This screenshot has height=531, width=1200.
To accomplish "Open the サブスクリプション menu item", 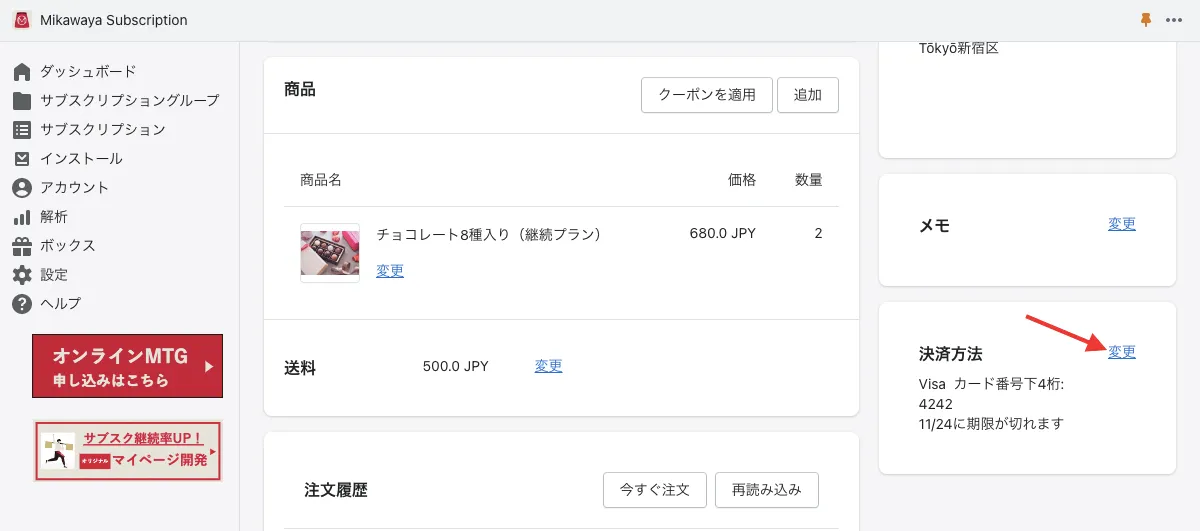I will point(103,130).
